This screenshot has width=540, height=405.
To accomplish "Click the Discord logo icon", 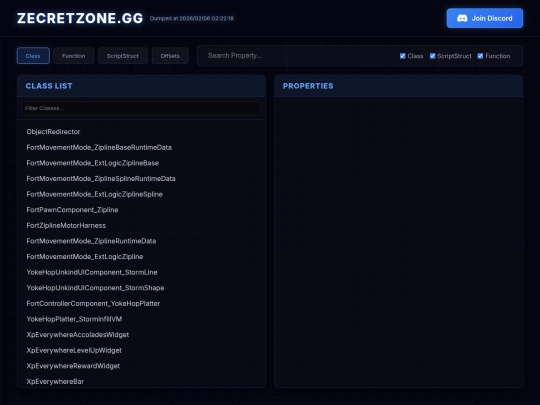I will click(x=462, y=18).
